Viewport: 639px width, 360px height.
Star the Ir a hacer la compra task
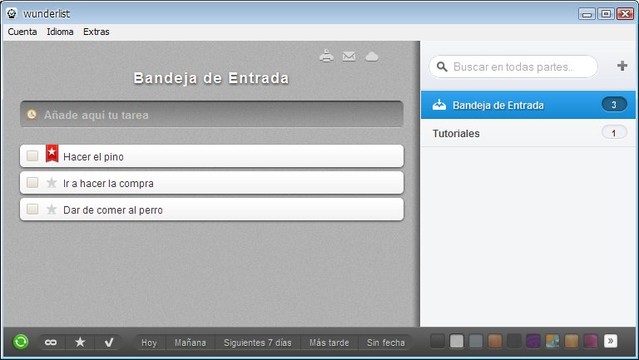[51, 182]
